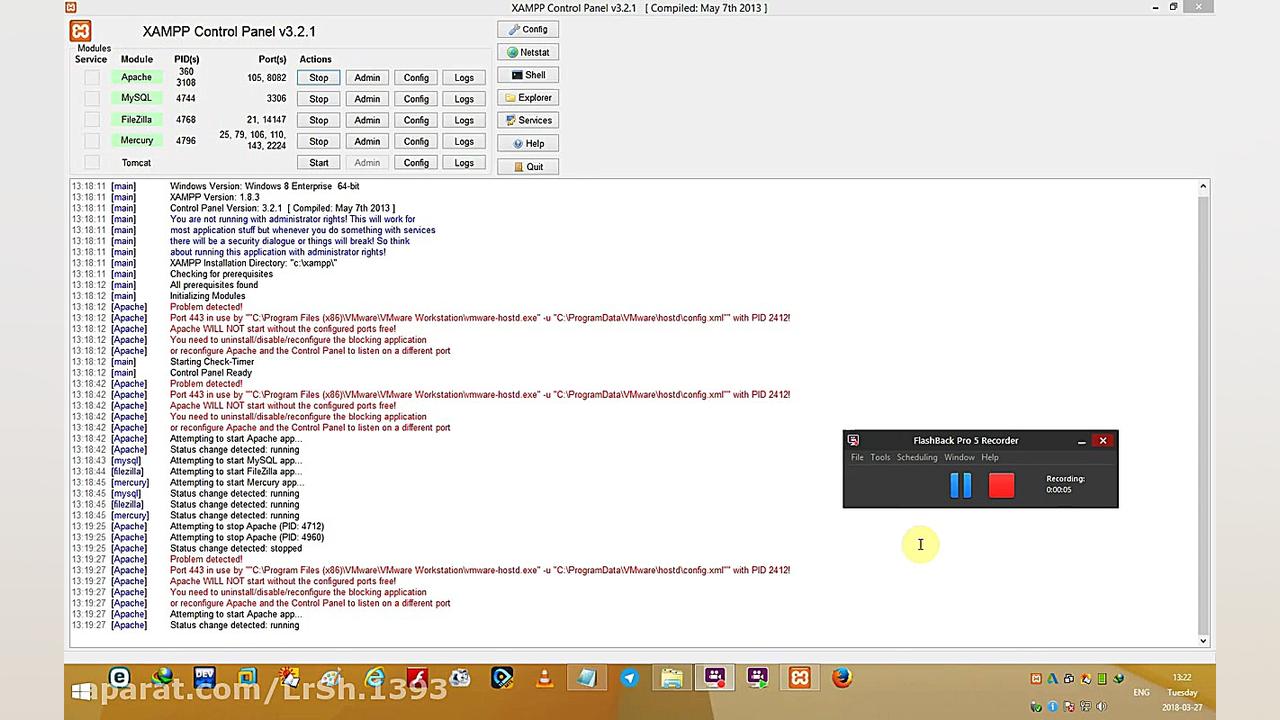Open the Tools menu in FlashBack Recorder
Screen dimensions: 1280x720
coord(880,457)
